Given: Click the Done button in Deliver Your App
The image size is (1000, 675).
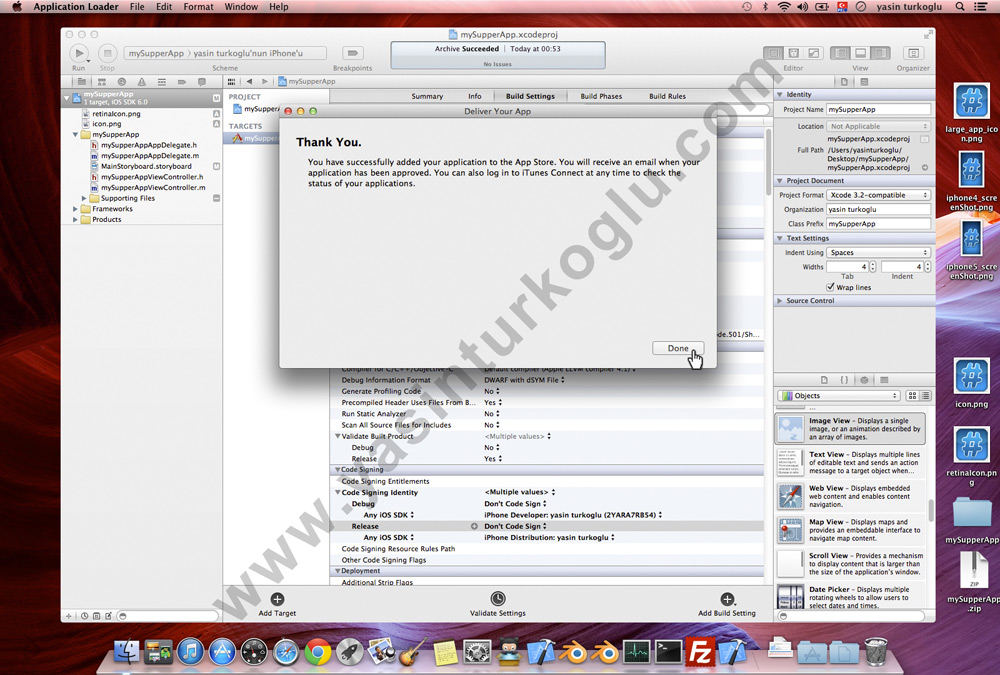Looking at the screenshot, I should [678, 348].
